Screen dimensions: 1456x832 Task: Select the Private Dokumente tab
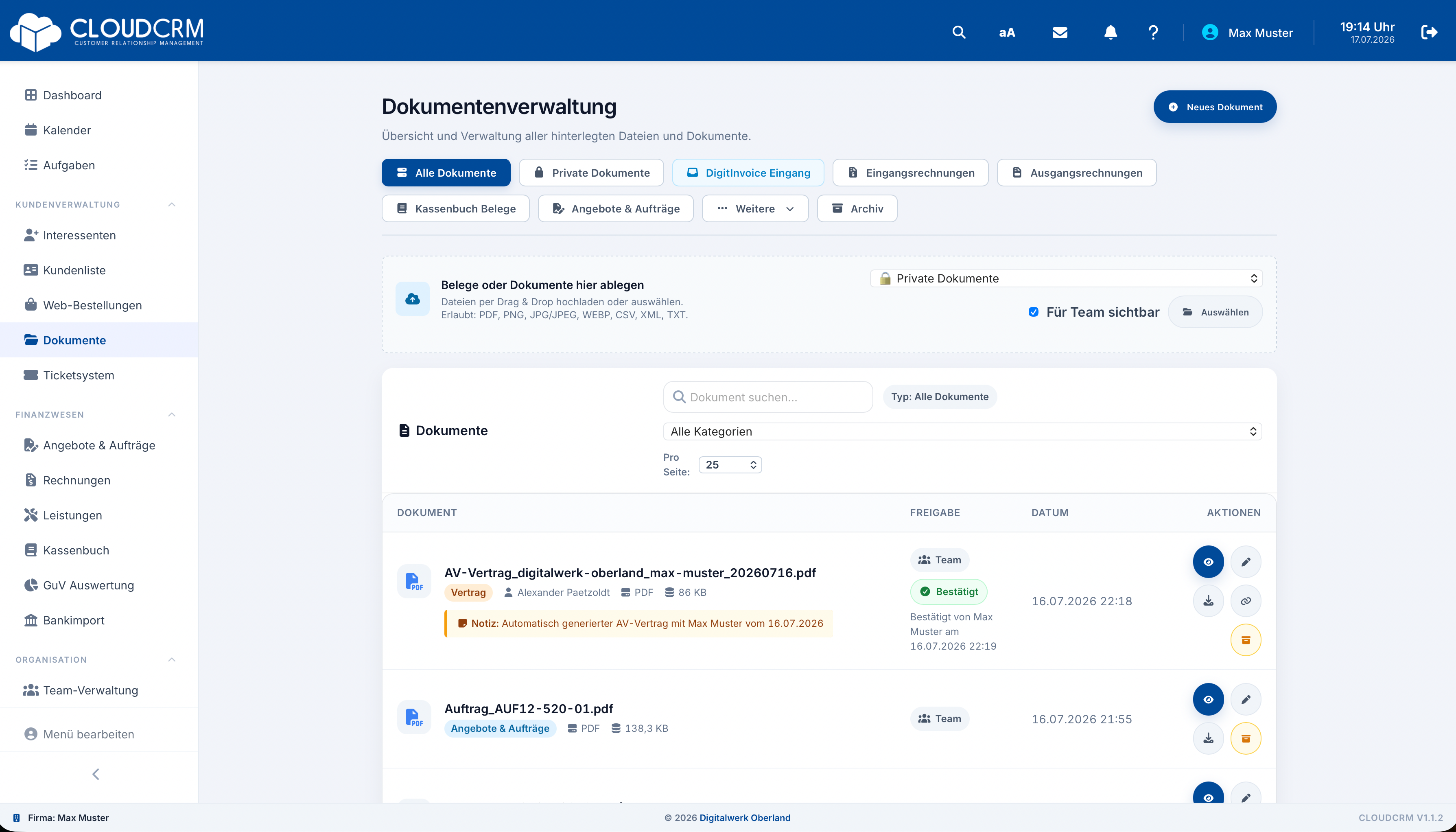coord(591,173)
